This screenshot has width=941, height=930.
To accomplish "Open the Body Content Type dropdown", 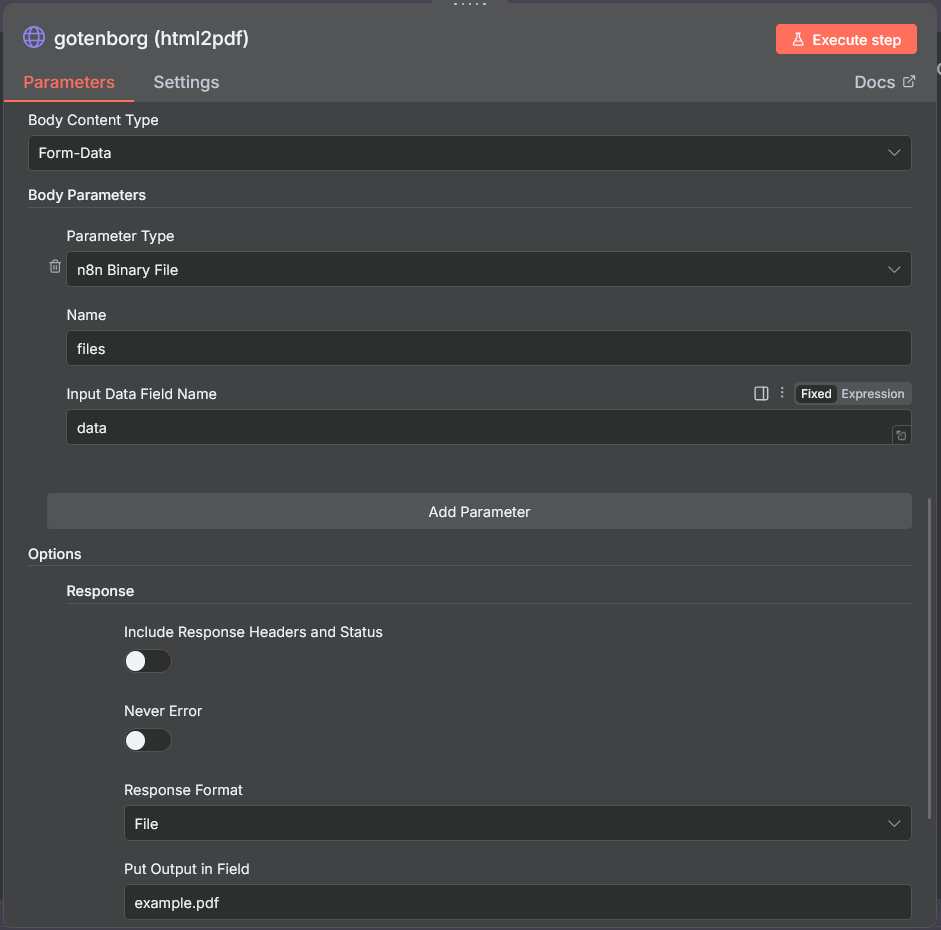I will pyautogui.click(x=469, y=153).
